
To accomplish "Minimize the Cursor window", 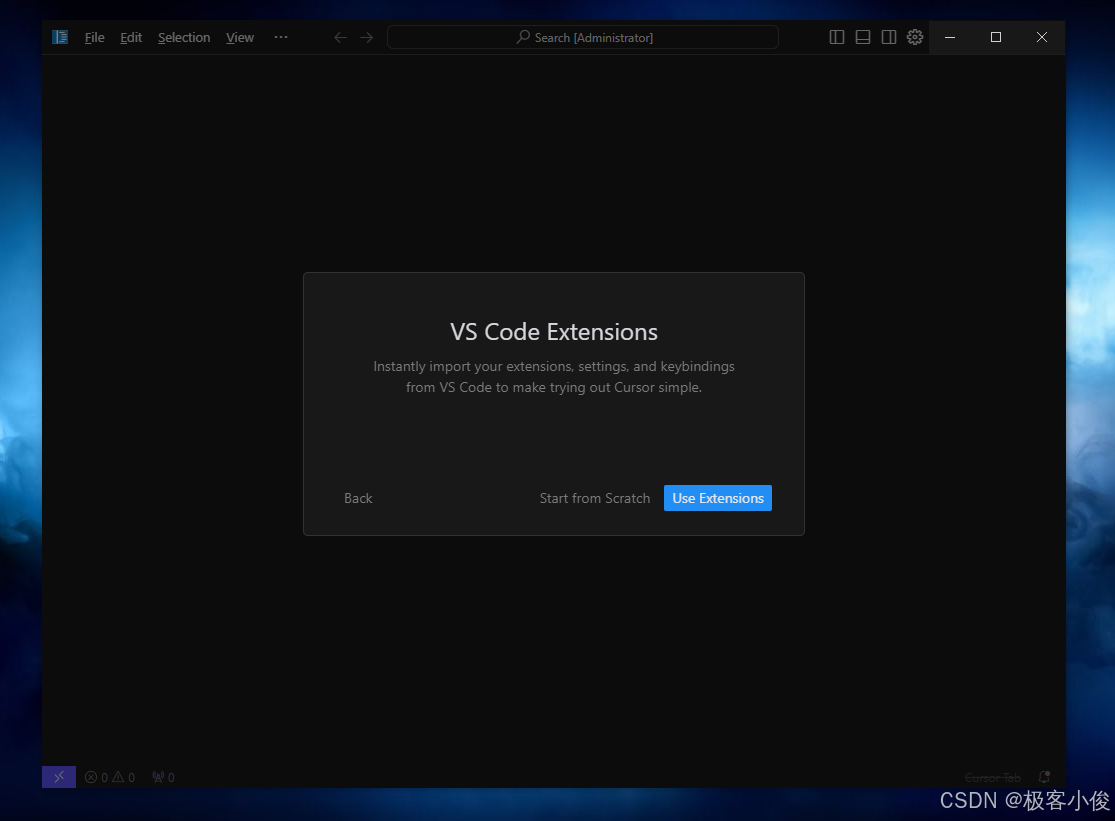I will [950, 37].
